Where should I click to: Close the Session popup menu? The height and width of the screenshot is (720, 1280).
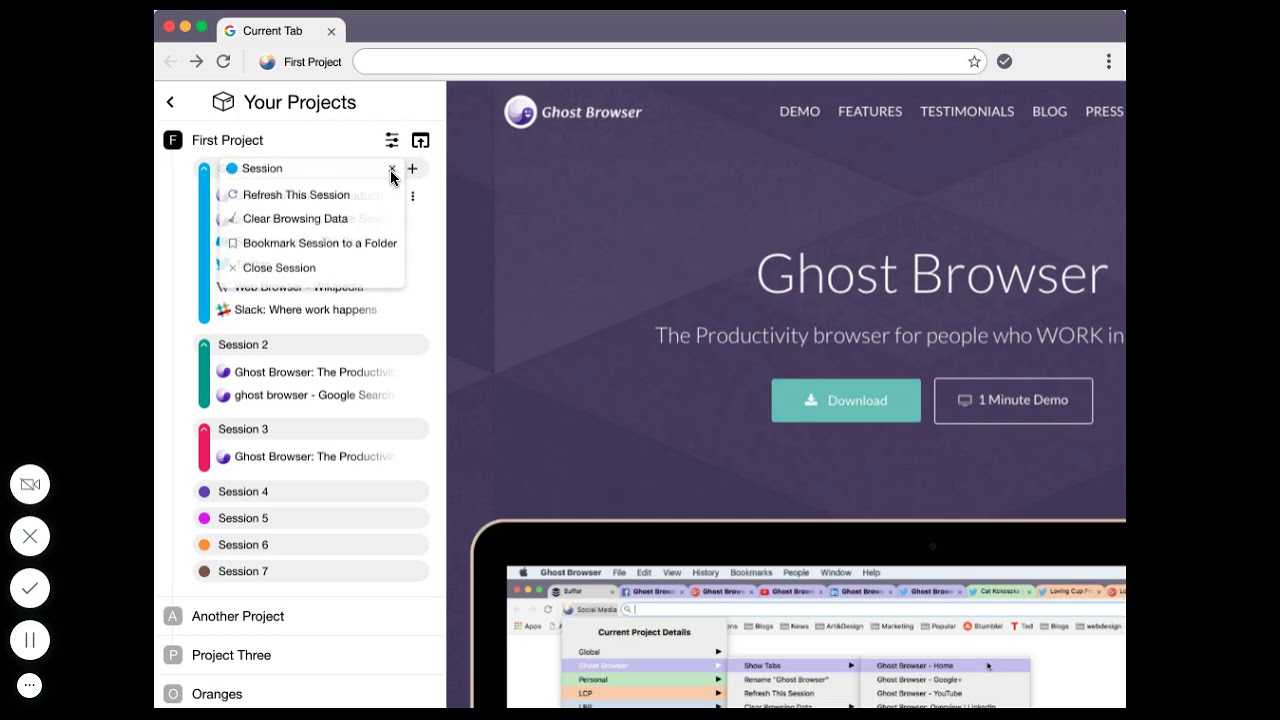(392, 169)
